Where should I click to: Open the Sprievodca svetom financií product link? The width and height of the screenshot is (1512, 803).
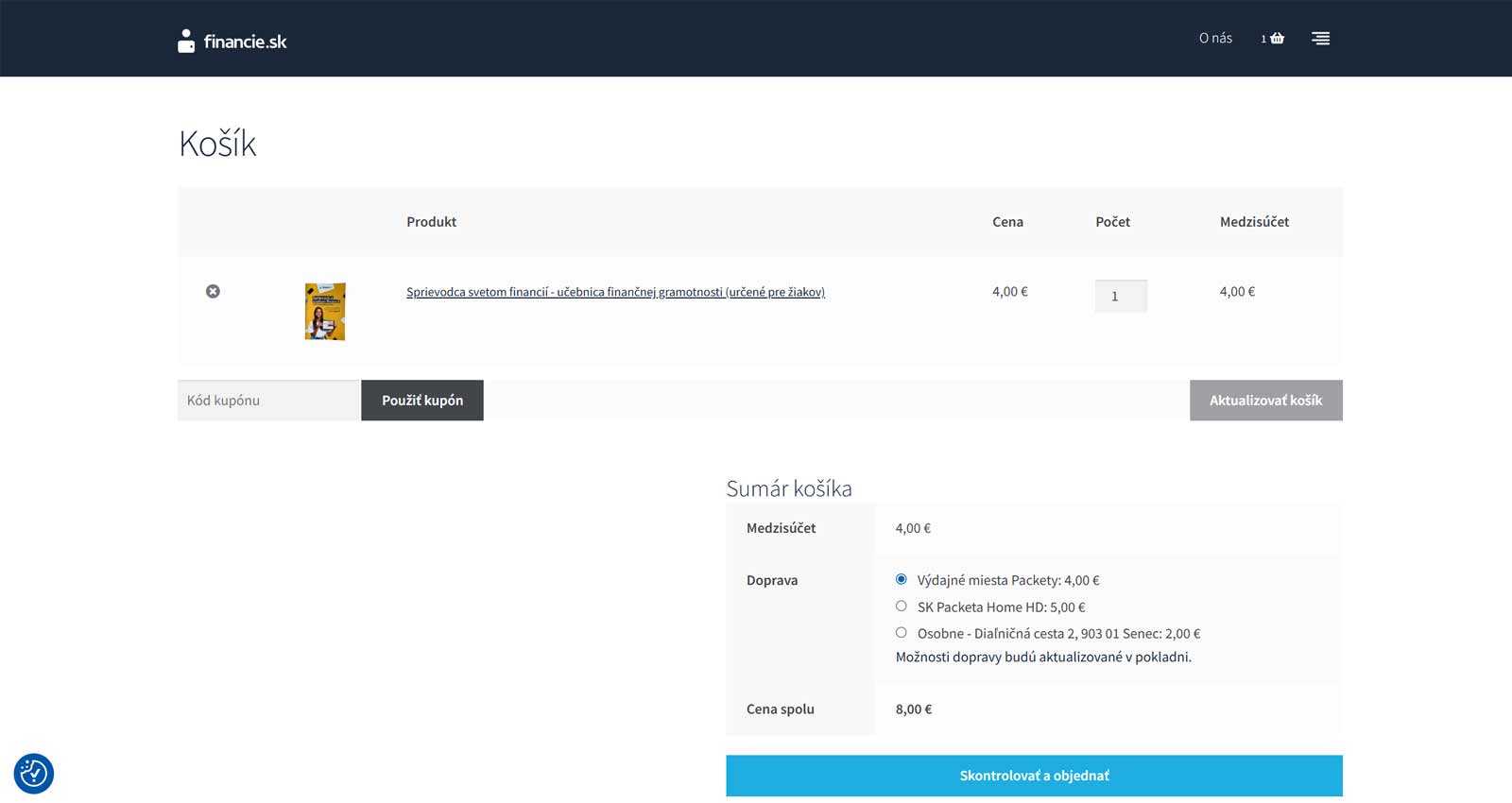[x=615, y=292]
